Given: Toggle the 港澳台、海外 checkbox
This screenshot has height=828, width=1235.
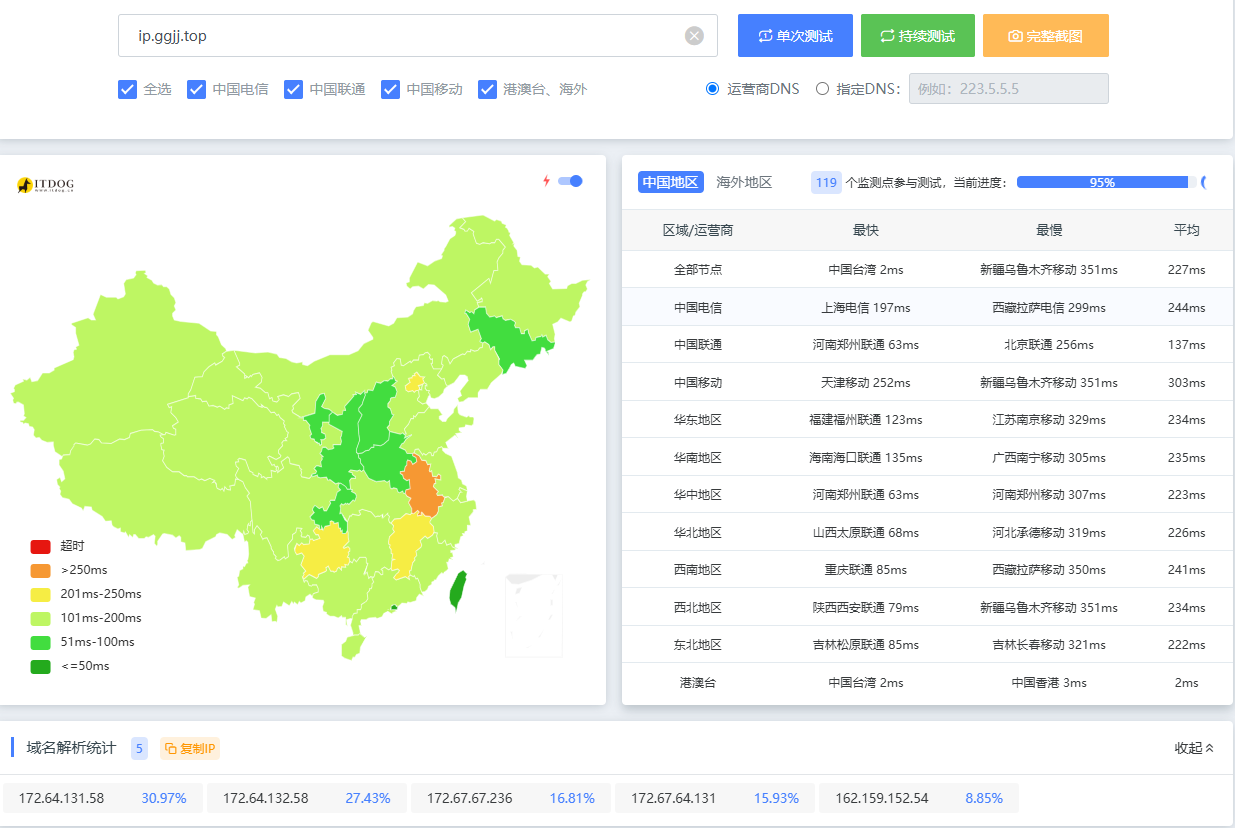Looking at the screenshot, I should coord(488,89).
